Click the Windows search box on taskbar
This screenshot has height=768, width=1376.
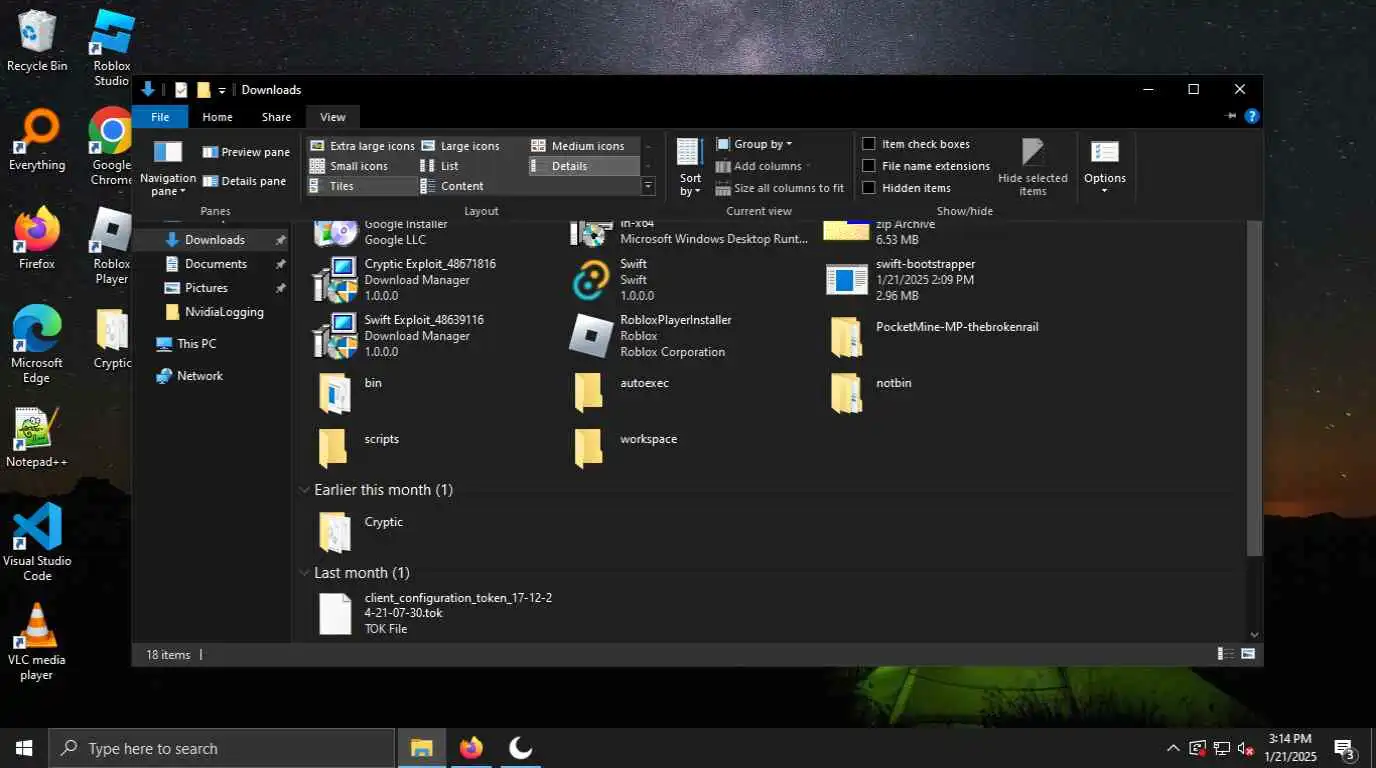(222, 748)
